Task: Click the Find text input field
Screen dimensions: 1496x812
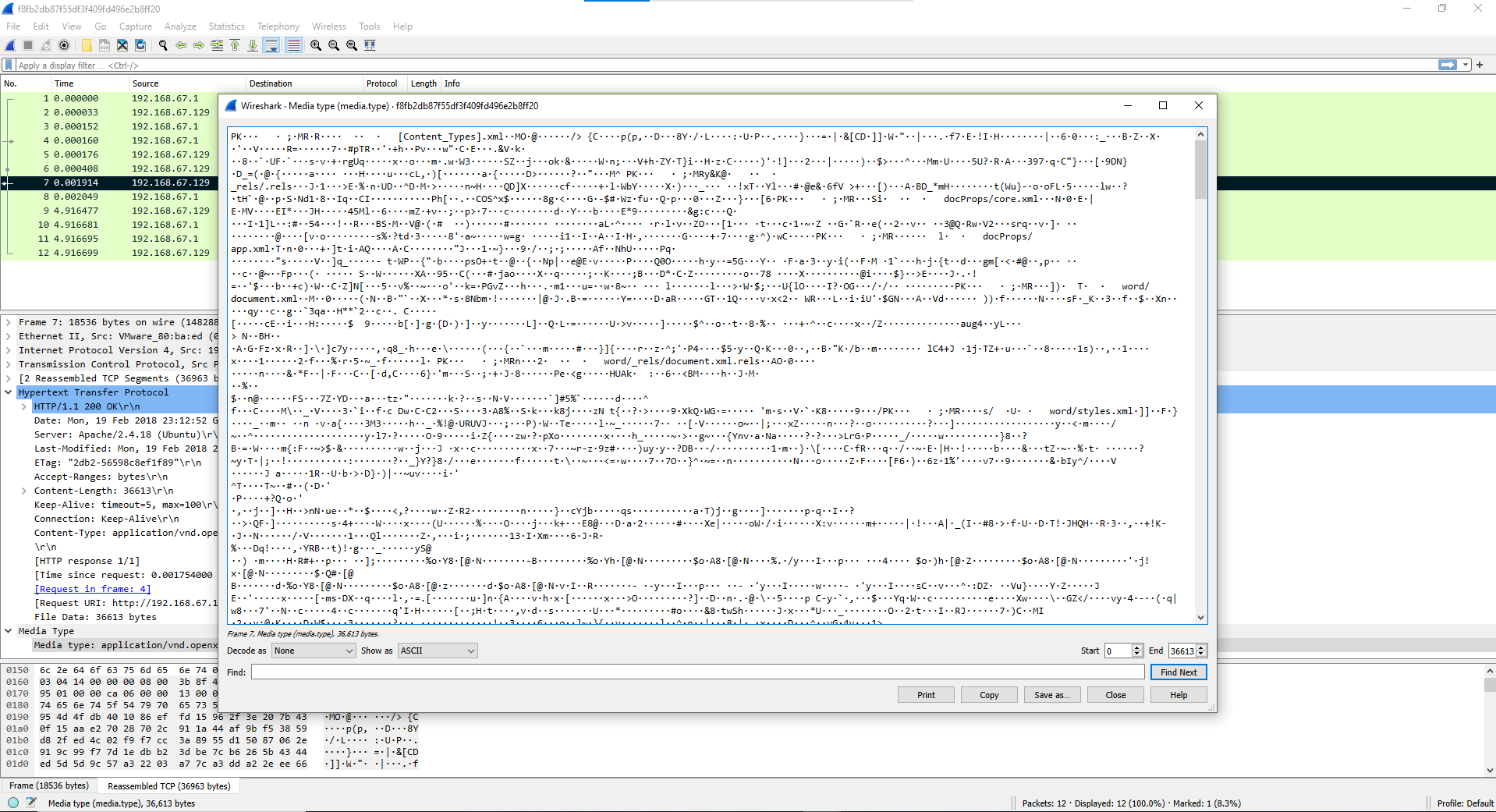Action: point(697,672)
